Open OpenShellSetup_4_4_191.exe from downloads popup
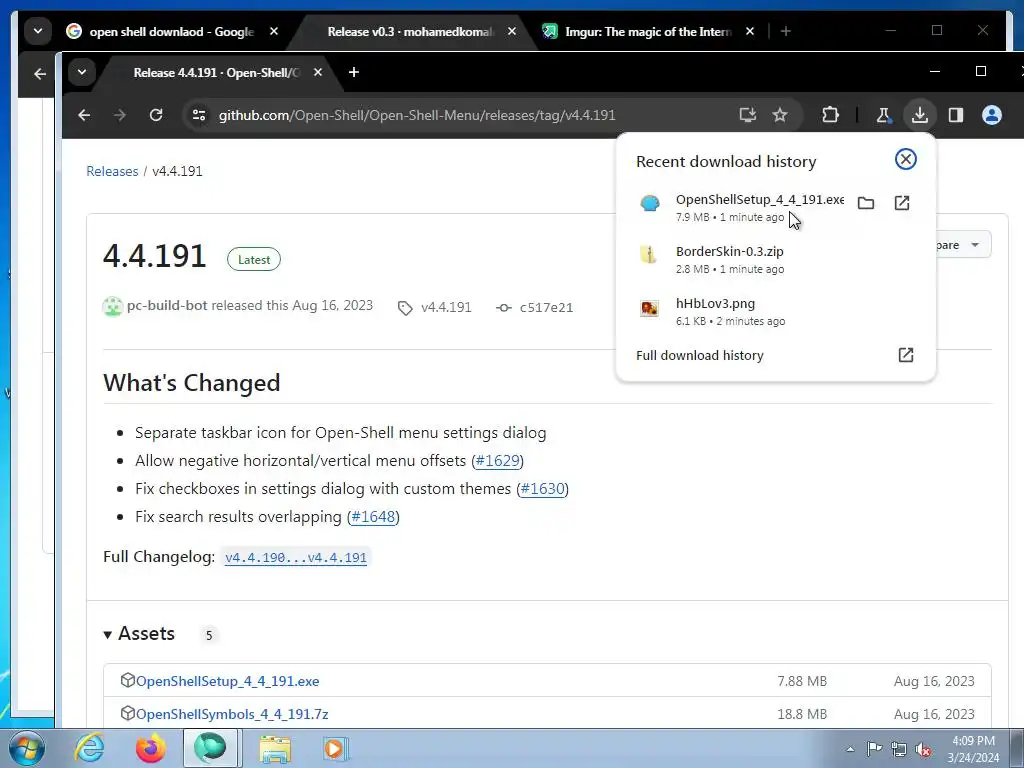The image size is (1024, 768). tap(901, 203)
